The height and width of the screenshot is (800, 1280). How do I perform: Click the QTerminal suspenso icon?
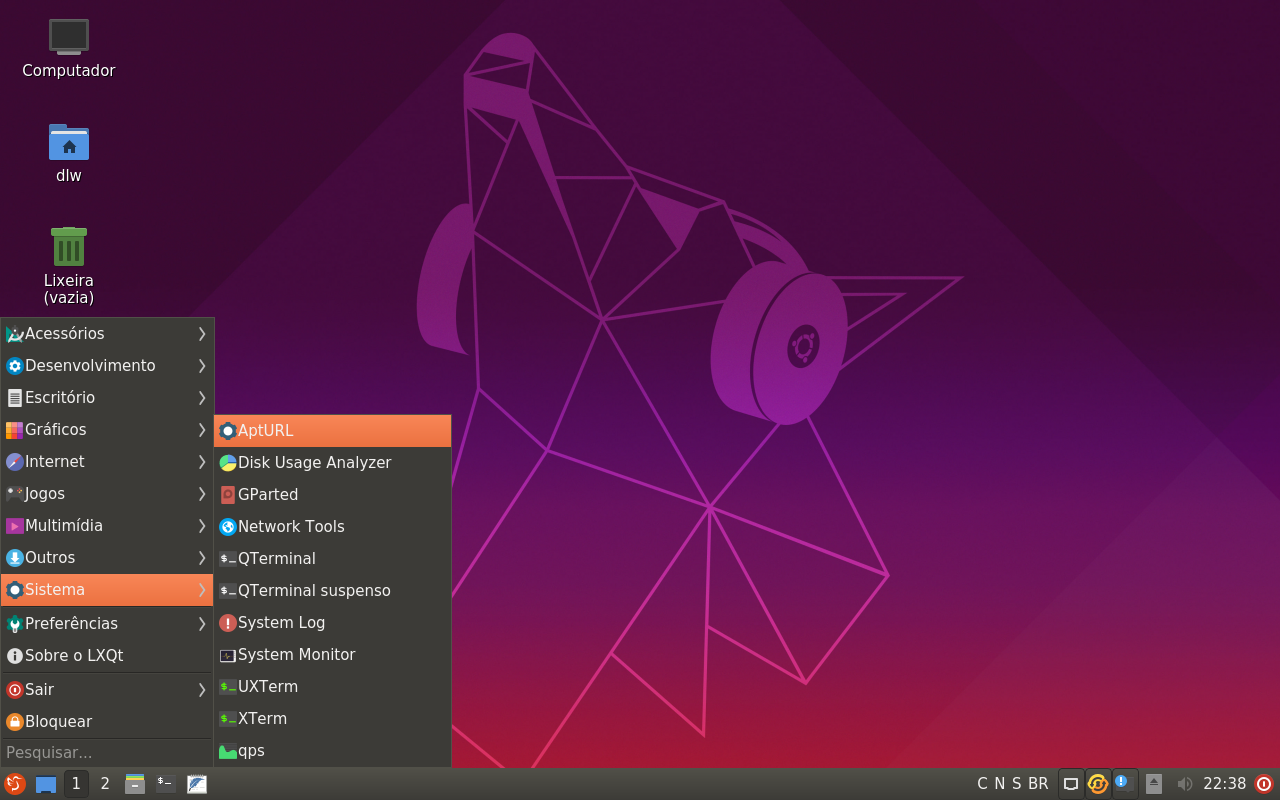[x=228, y=591]
